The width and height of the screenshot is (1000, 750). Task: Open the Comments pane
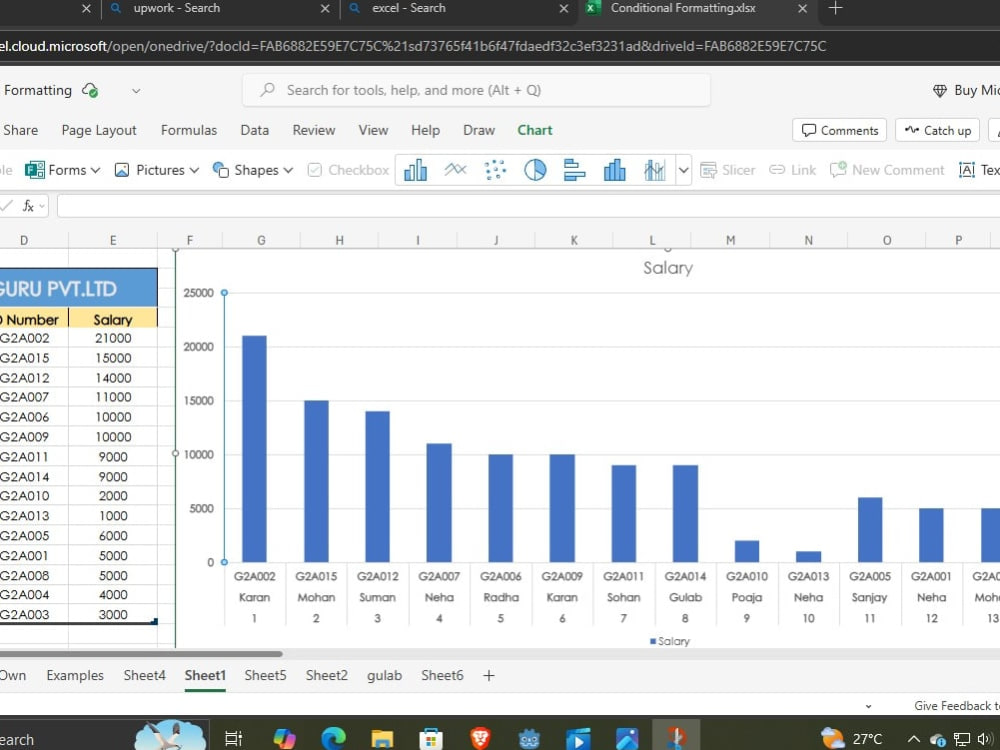[839, 130]
